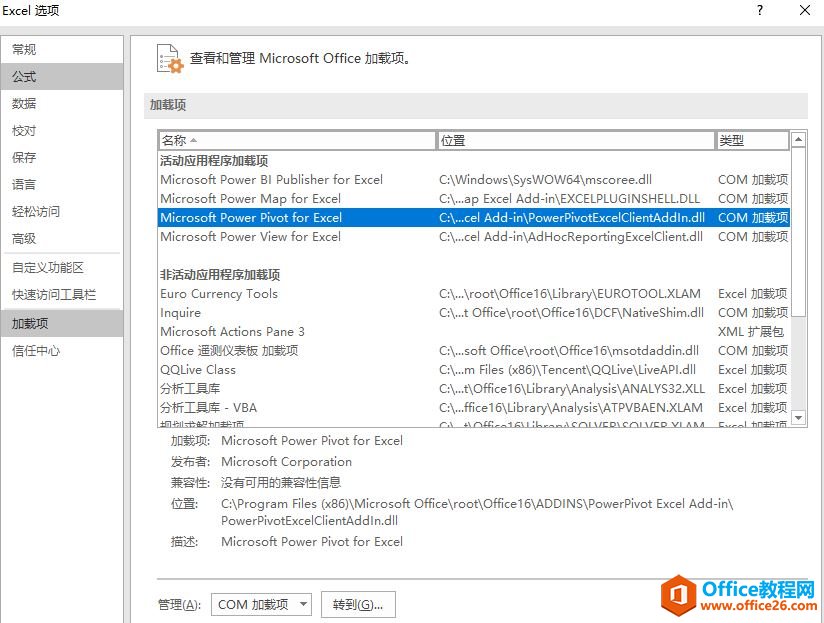Click the NativeShim.dll location path
Image resolution: width=824 pixels, height=623 pixels.
571,313
